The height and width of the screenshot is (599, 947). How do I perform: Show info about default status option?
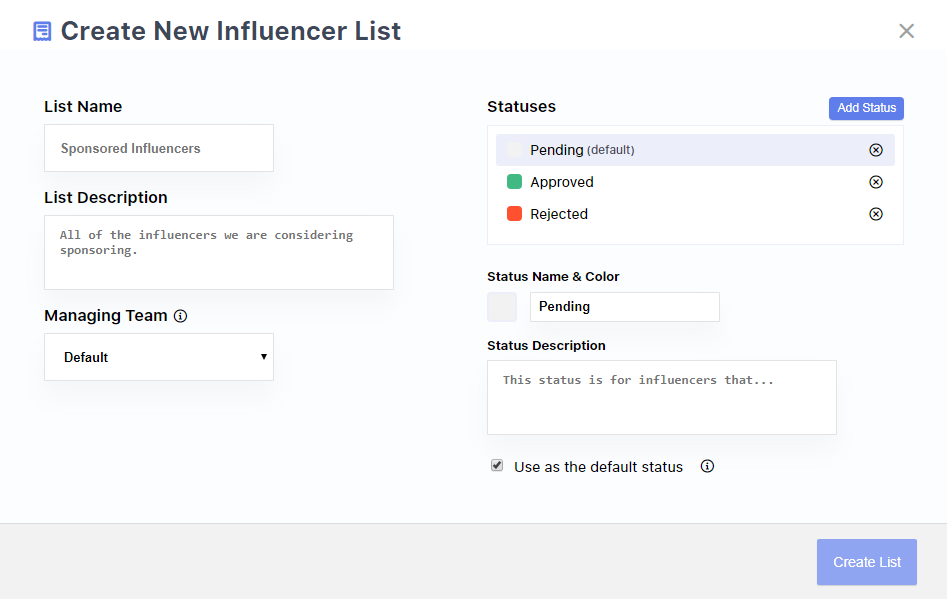click(707, 466)
